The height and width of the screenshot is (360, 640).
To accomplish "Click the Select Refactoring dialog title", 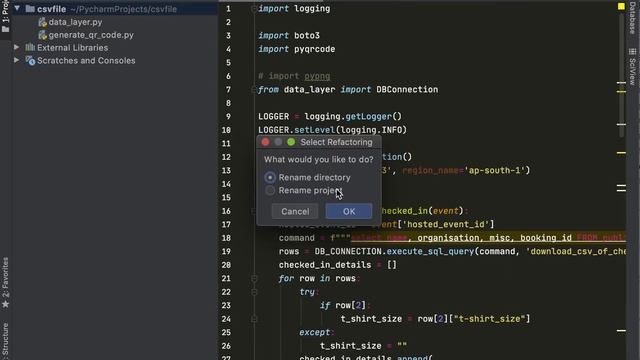I will [x=336, y=142].
